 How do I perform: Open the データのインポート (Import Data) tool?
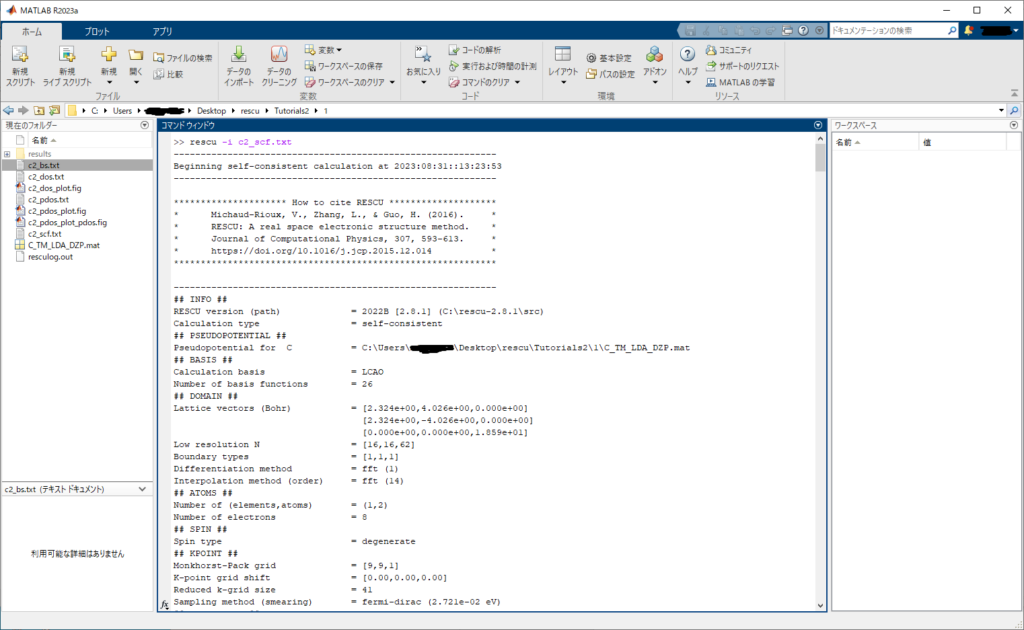point(239,56)
